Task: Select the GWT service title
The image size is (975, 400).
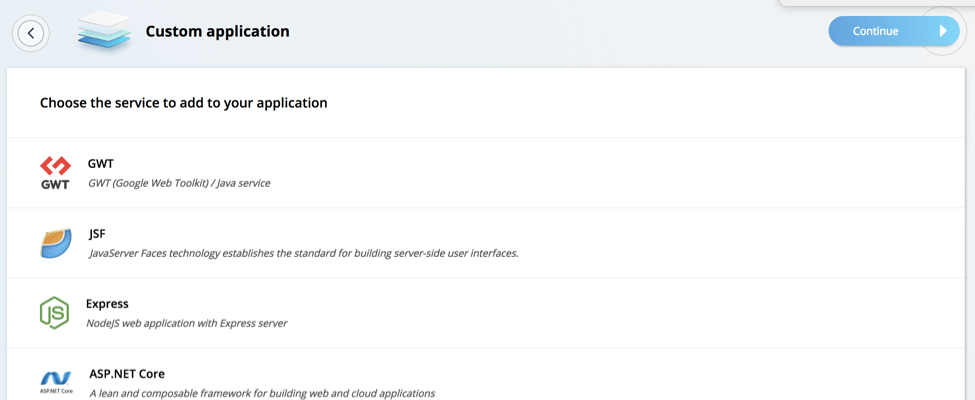Action: pos(101,164)
